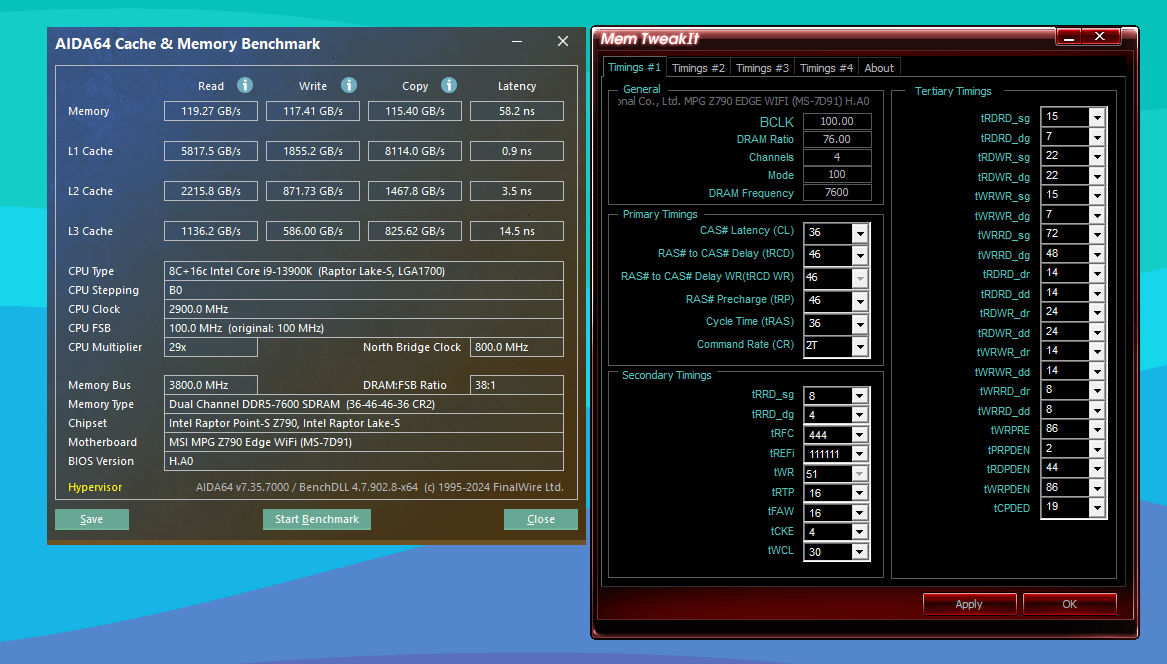
Task: Click the DRAM Ratio value field
Action: [x=837, y=139]
